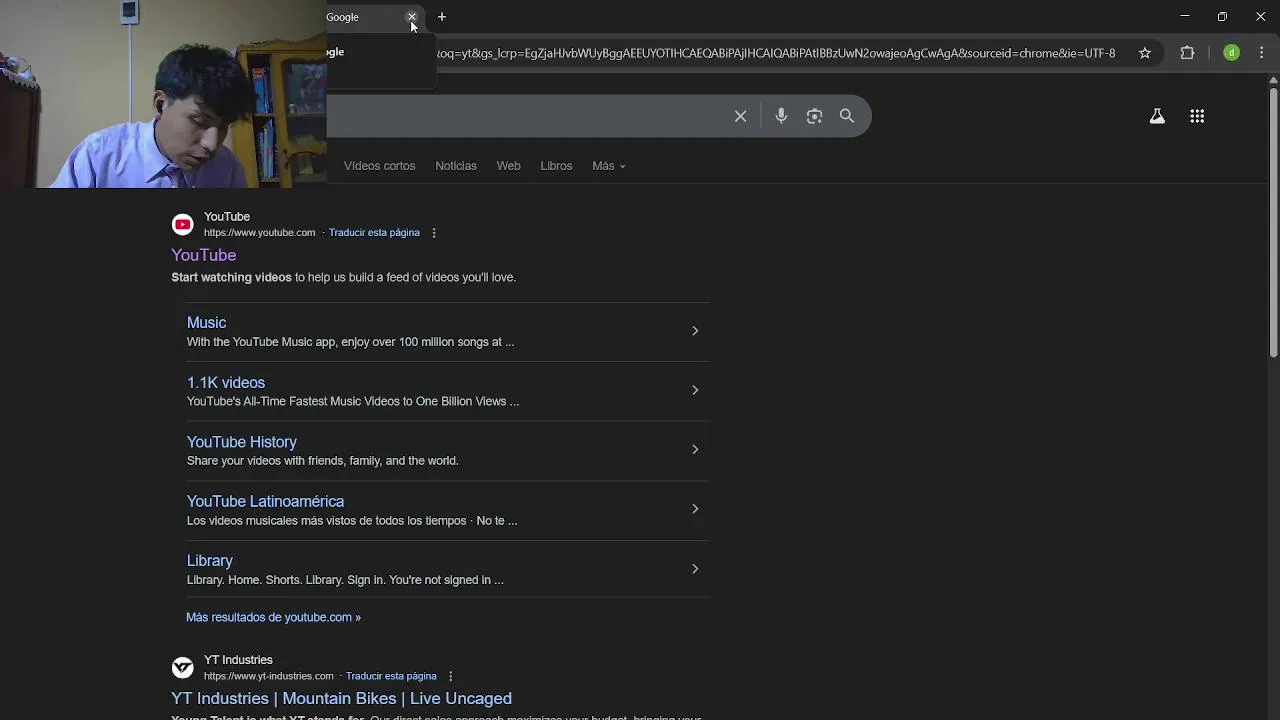Open YT Industries Mountain Bikes result
1280x720 pixels.
click(341, 698)
